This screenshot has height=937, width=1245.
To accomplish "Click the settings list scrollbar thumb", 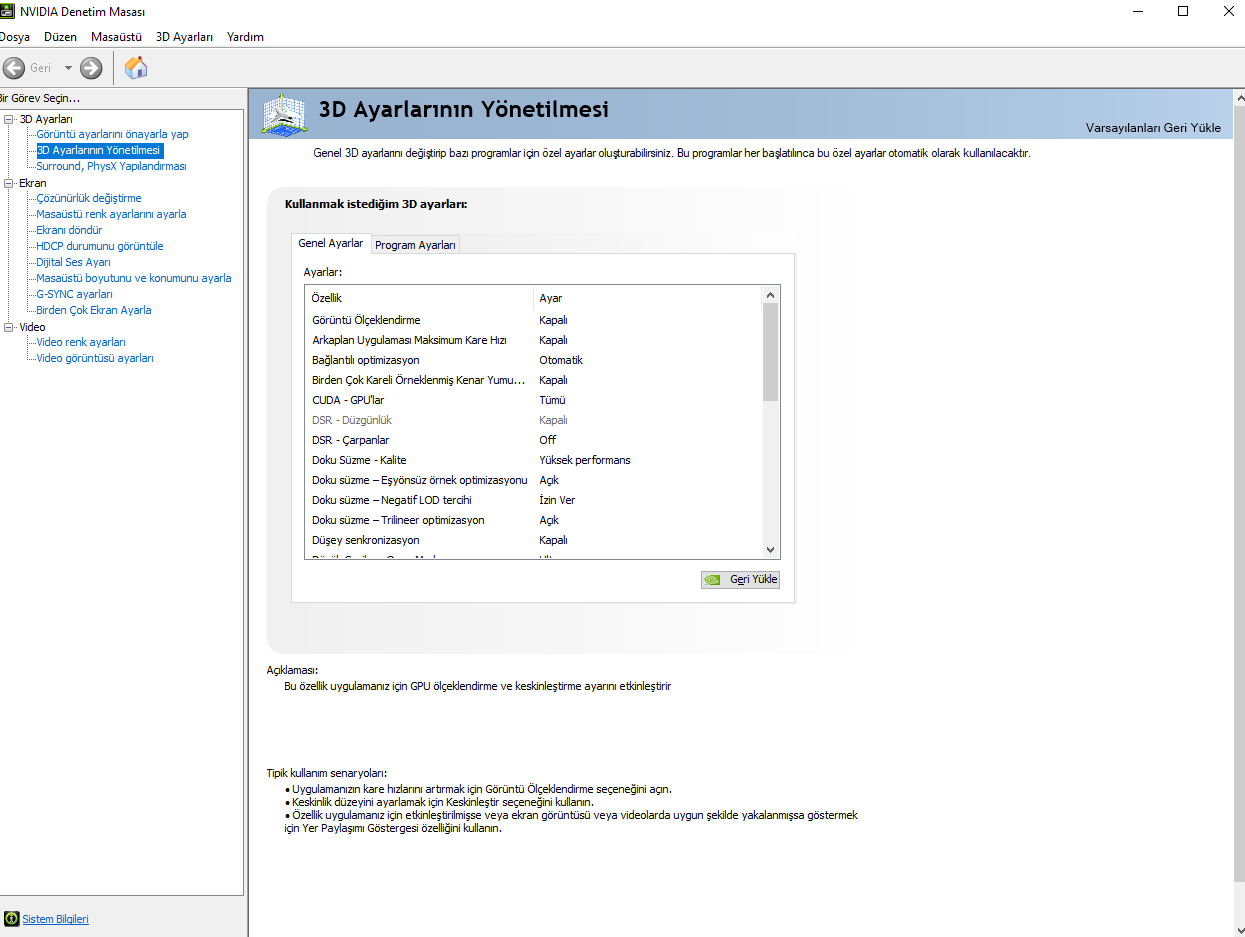I will tap(770, 352).
